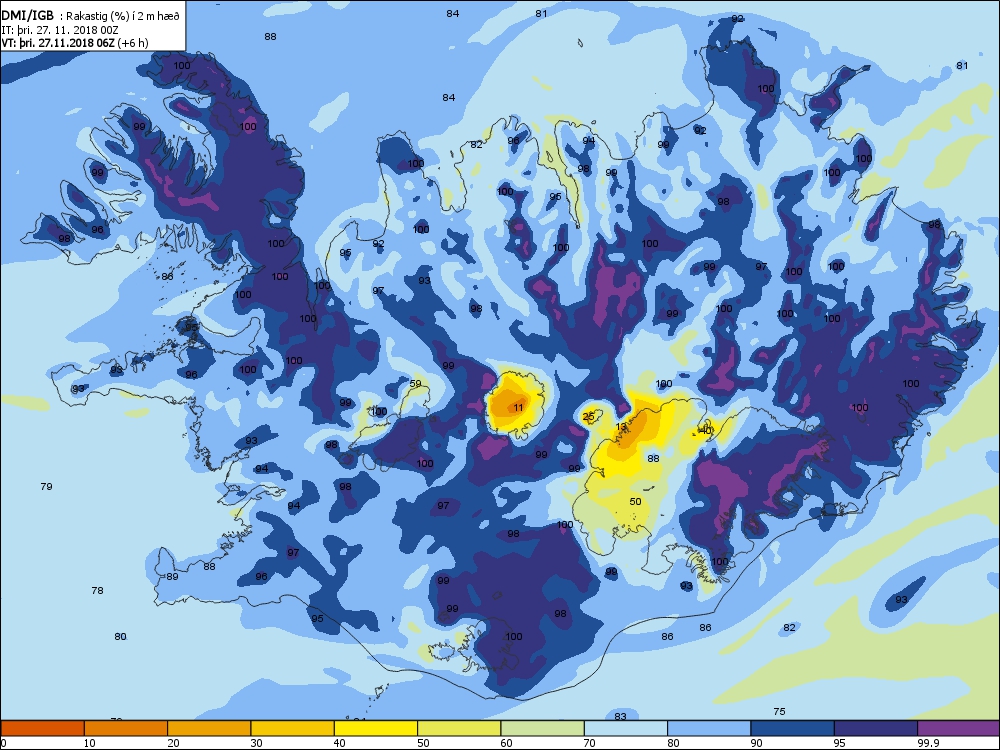1000x750 pixels.
Task: Click the 40–50 bright yellow legend swatch
Action: [x=376, y=728]
